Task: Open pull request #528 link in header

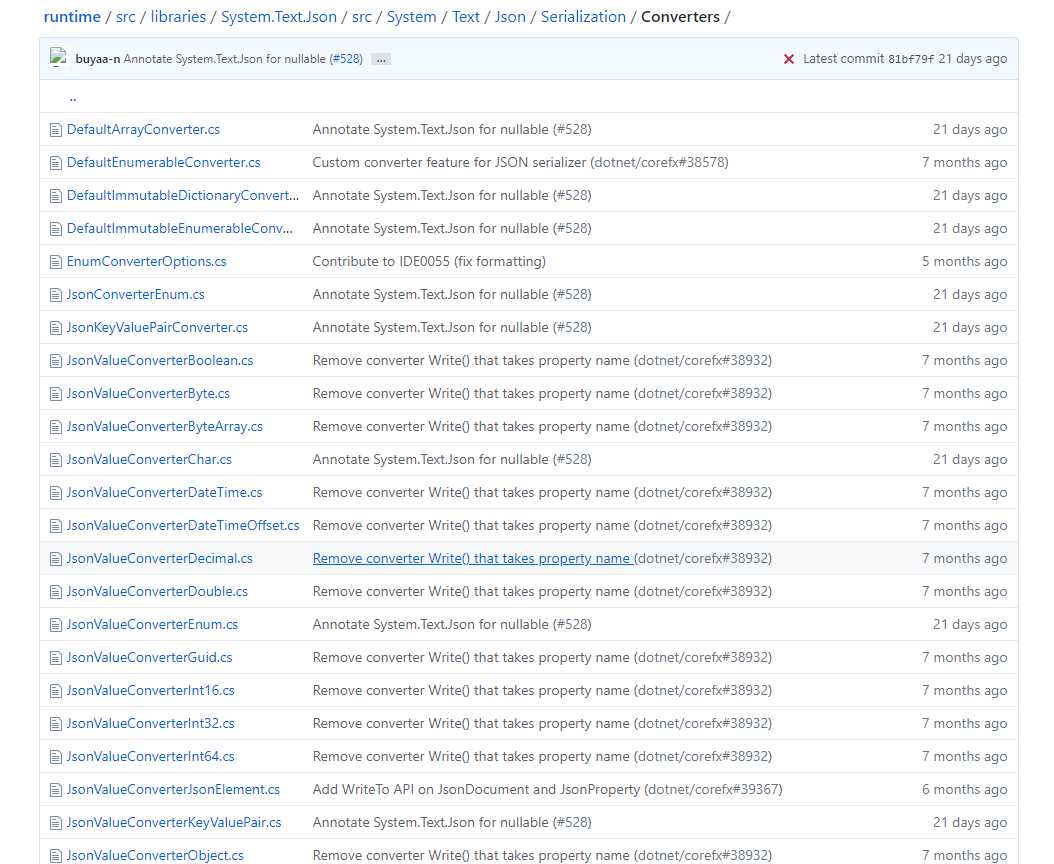Action: coord(346,59)
